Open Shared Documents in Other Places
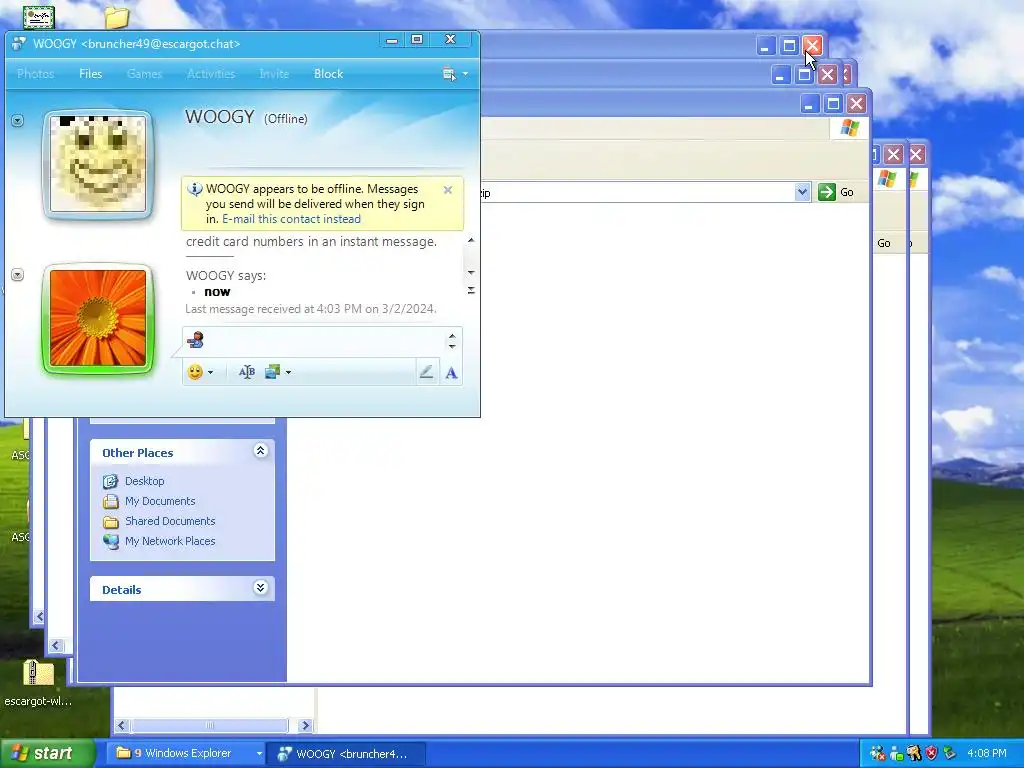Viewport: 1024px width, 768px height. 170,521
